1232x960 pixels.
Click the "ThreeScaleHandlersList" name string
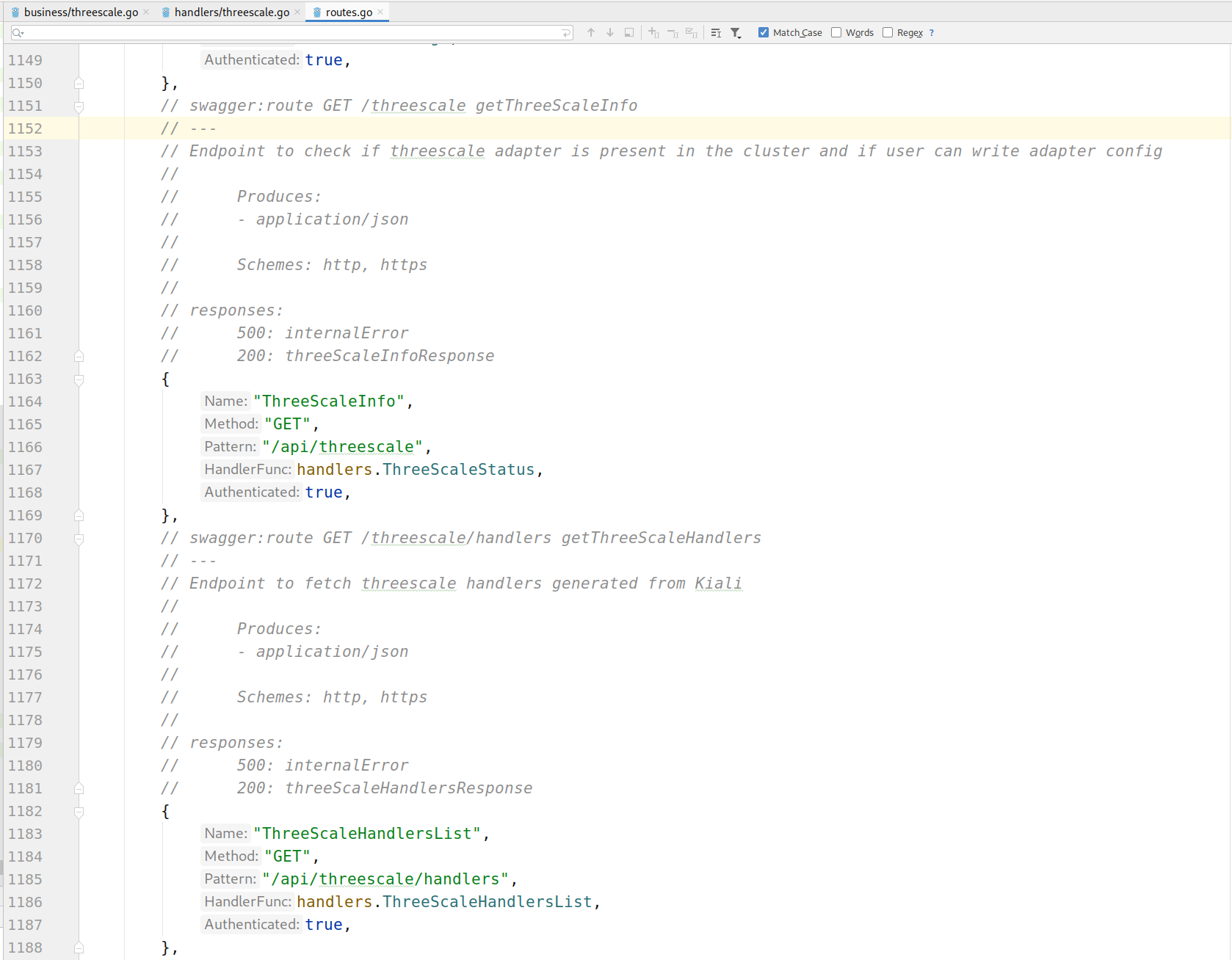tap(367, 834)
